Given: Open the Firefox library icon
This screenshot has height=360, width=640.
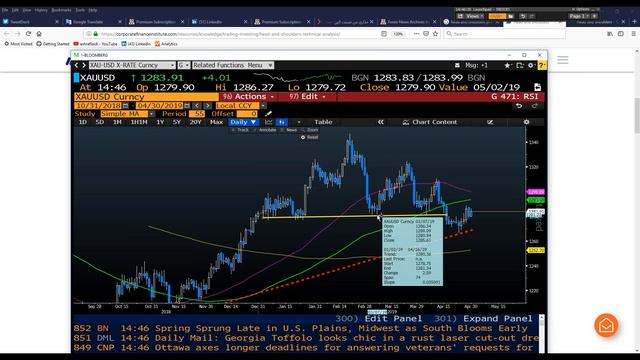Looking at the screenshot, I should (x=610, y=34).
